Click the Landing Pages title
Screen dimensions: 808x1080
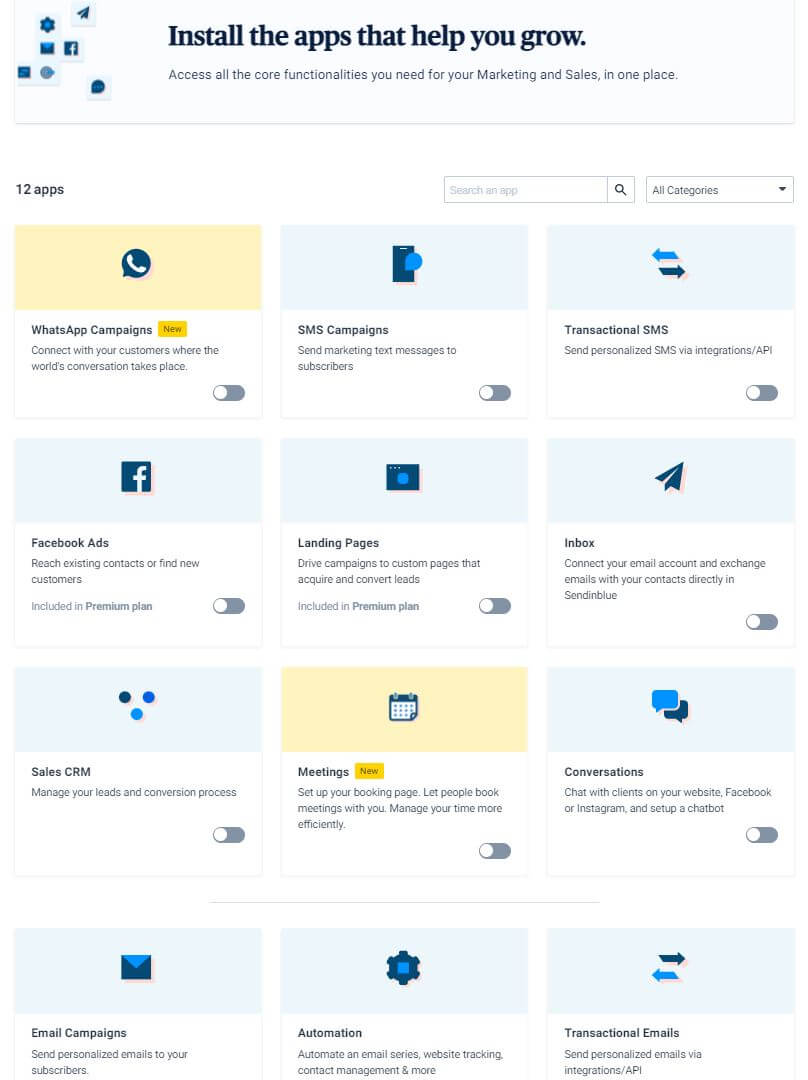click(338, 543)
